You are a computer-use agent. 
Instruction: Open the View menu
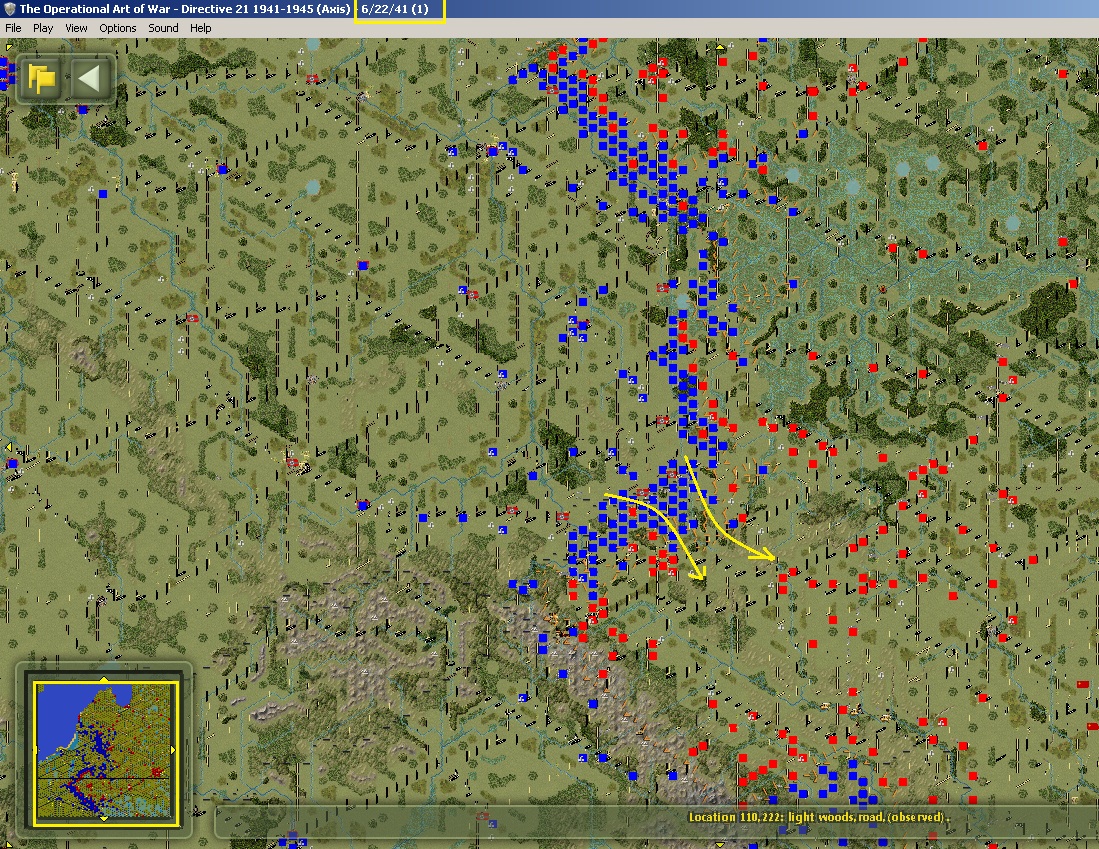76,28
